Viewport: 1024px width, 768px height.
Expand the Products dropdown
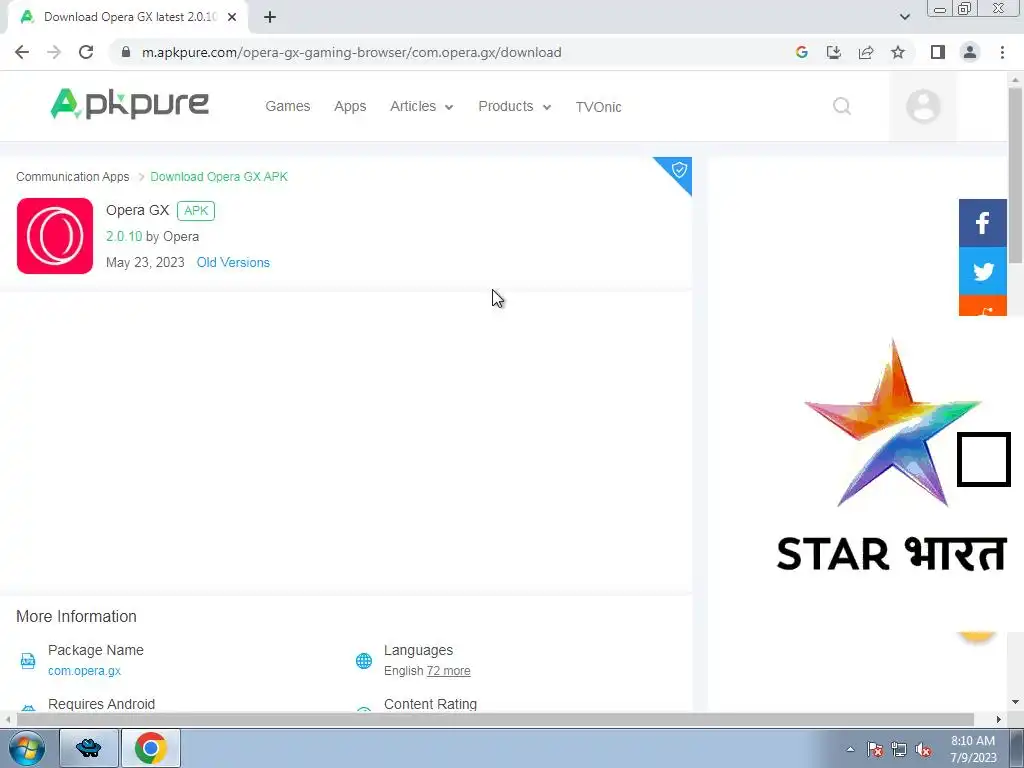pyautogui.click(x=515, y=106)
